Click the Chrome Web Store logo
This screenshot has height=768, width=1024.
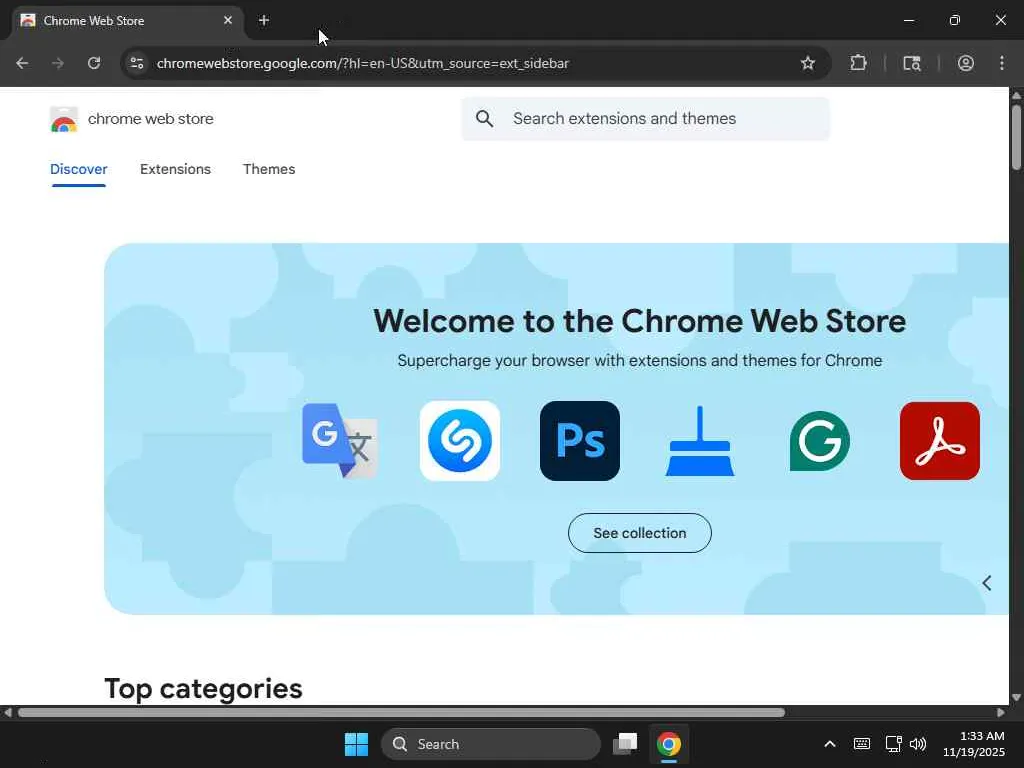tap(64, 119)
